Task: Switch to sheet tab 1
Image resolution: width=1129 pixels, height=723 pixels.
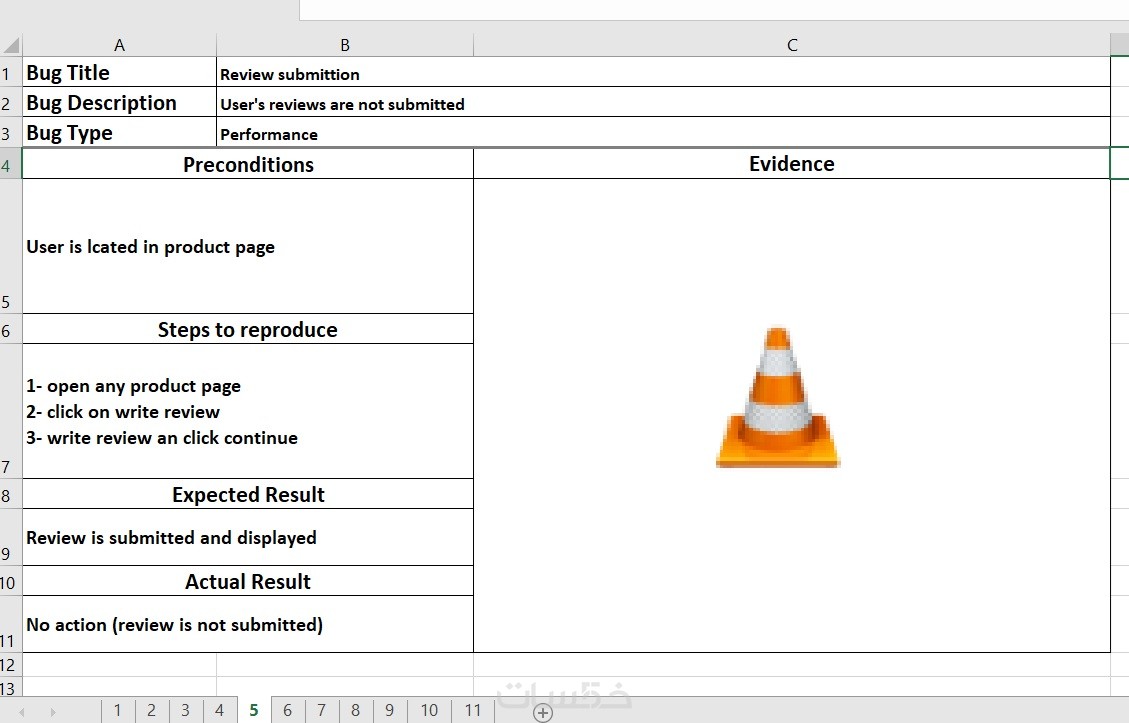Action: [x=117, y=711]
